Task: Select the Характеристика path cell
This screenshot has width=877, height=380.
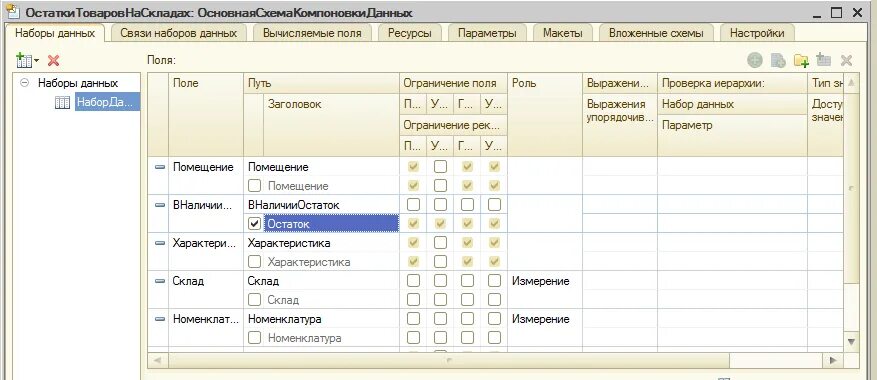Action: (x=321, y=243)
